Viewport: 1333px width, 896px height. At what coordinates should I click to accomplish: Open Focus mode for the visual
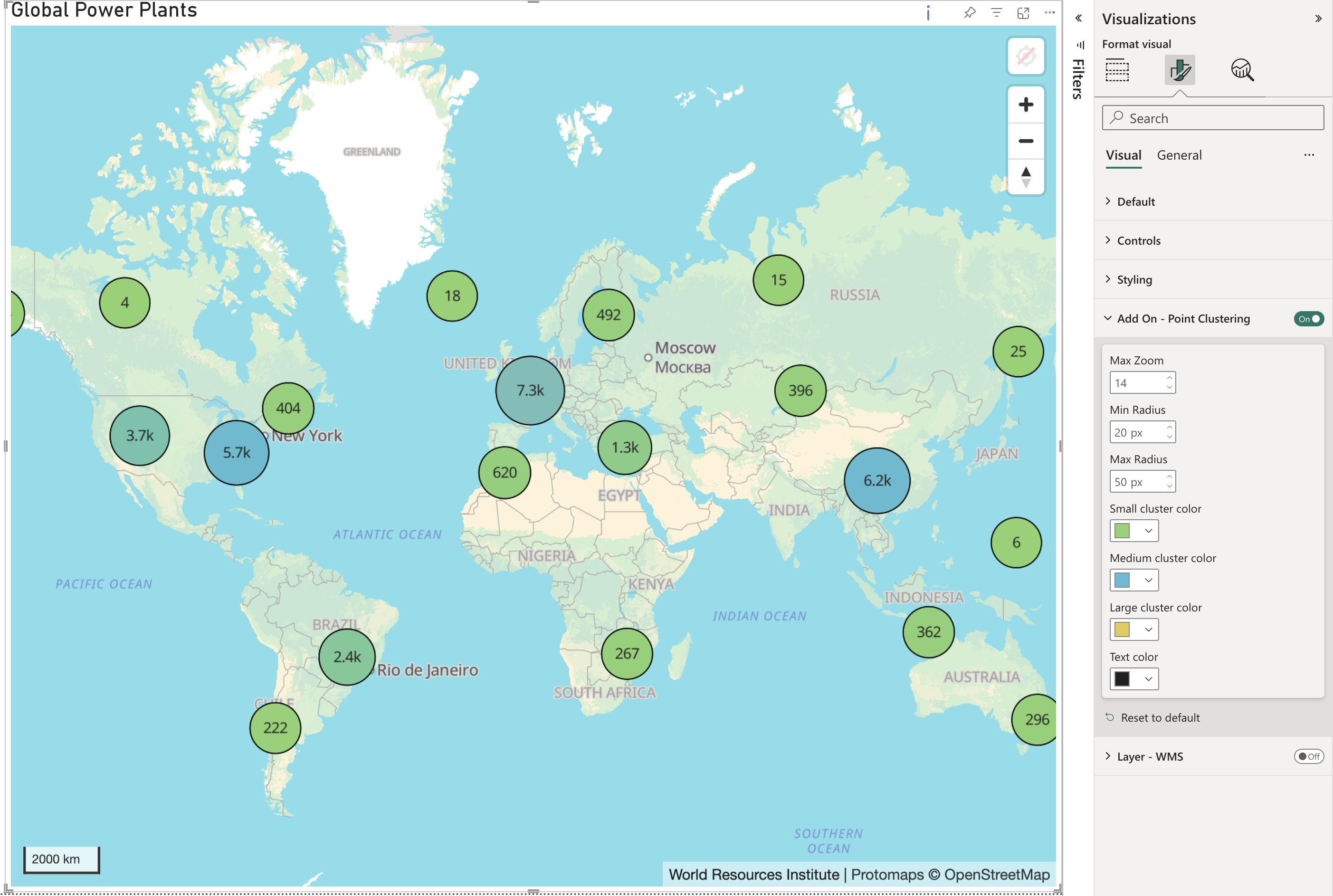1023,12
